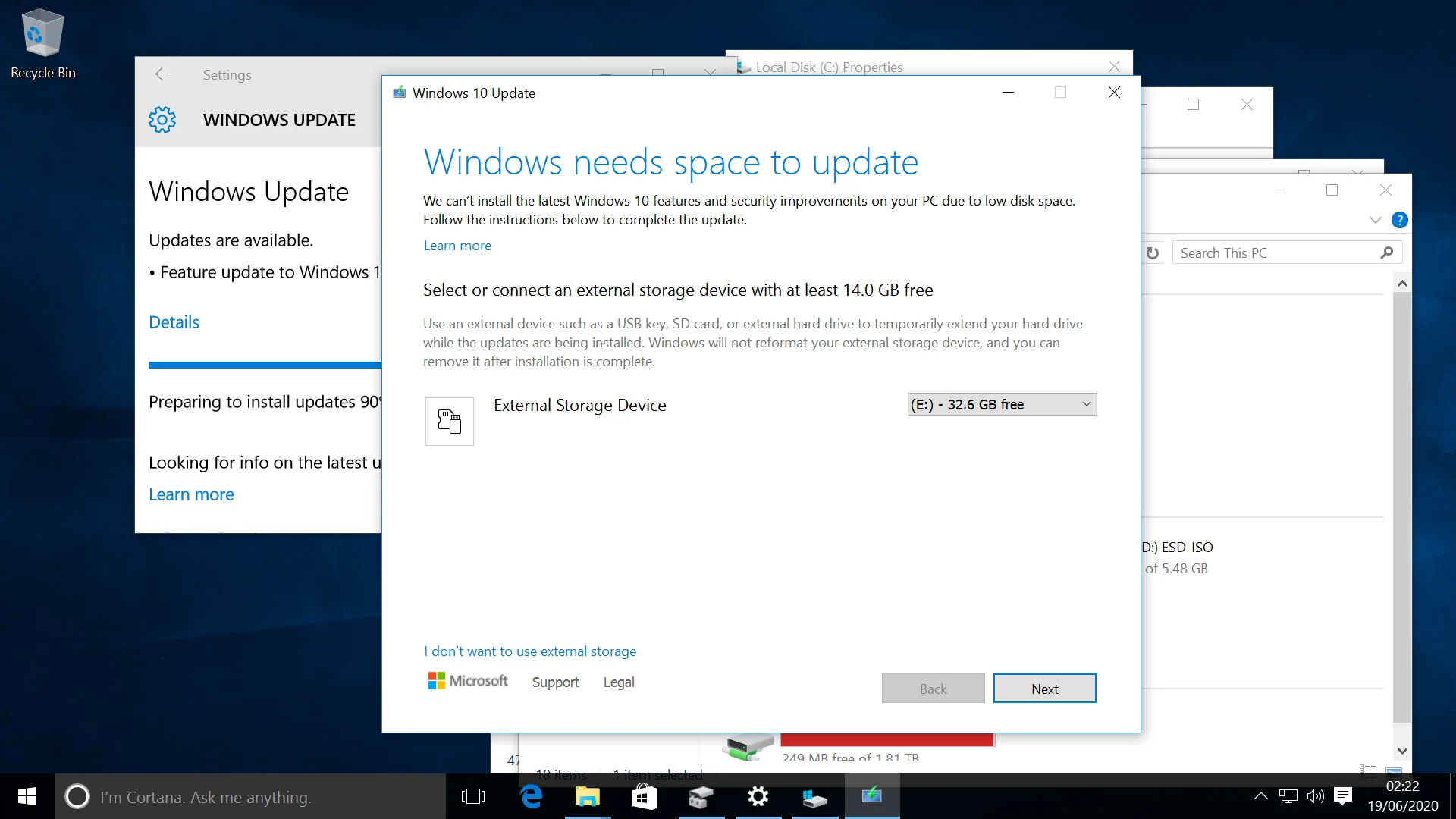Launch Microsoft Store from the taskbar
1456x819 pixels.
coord(644,796)
